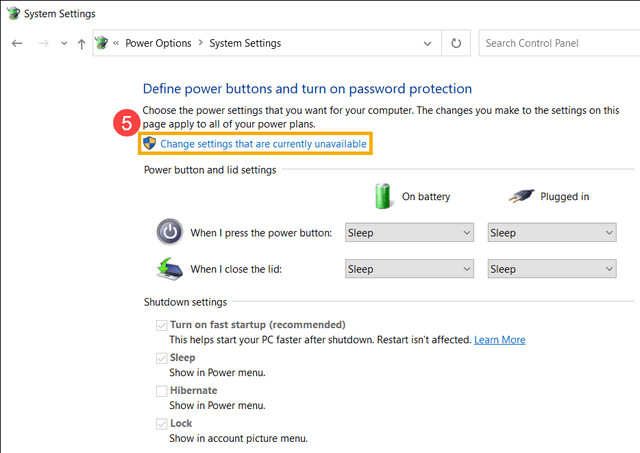Click the Refresh button in address bar
This screenshot has width=640, height=453.
pyautogui.click(x=456, y=43)
